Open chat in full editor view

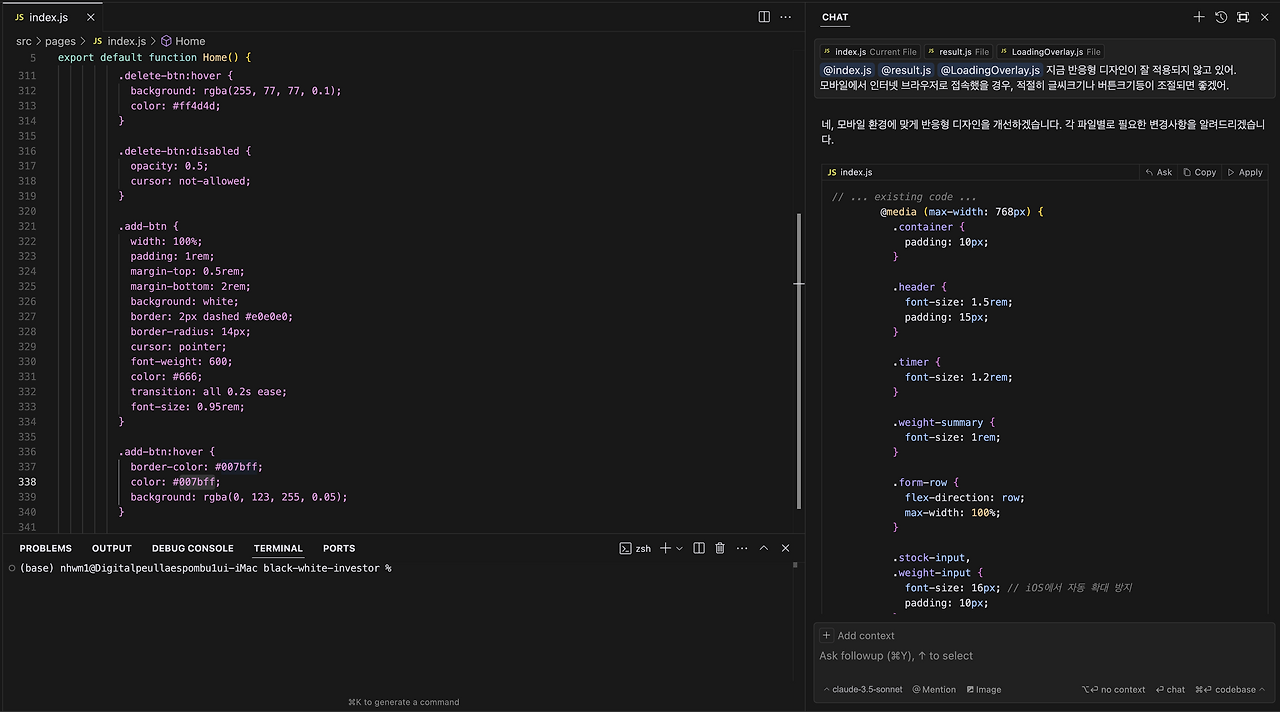pos(1243,17)
